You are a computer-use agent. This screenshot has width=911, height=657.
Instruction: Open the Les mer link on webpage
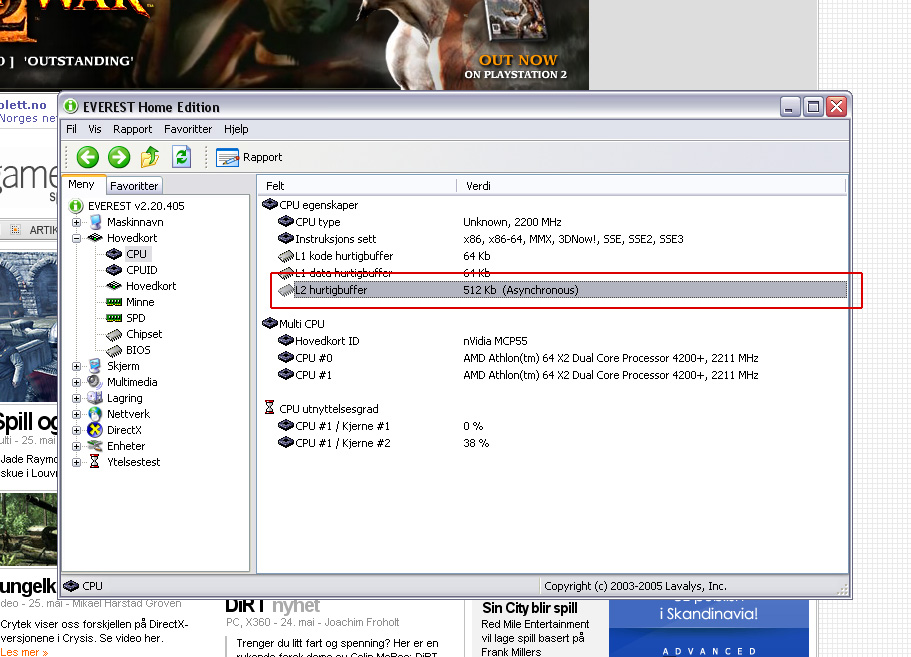coord(24,652)
